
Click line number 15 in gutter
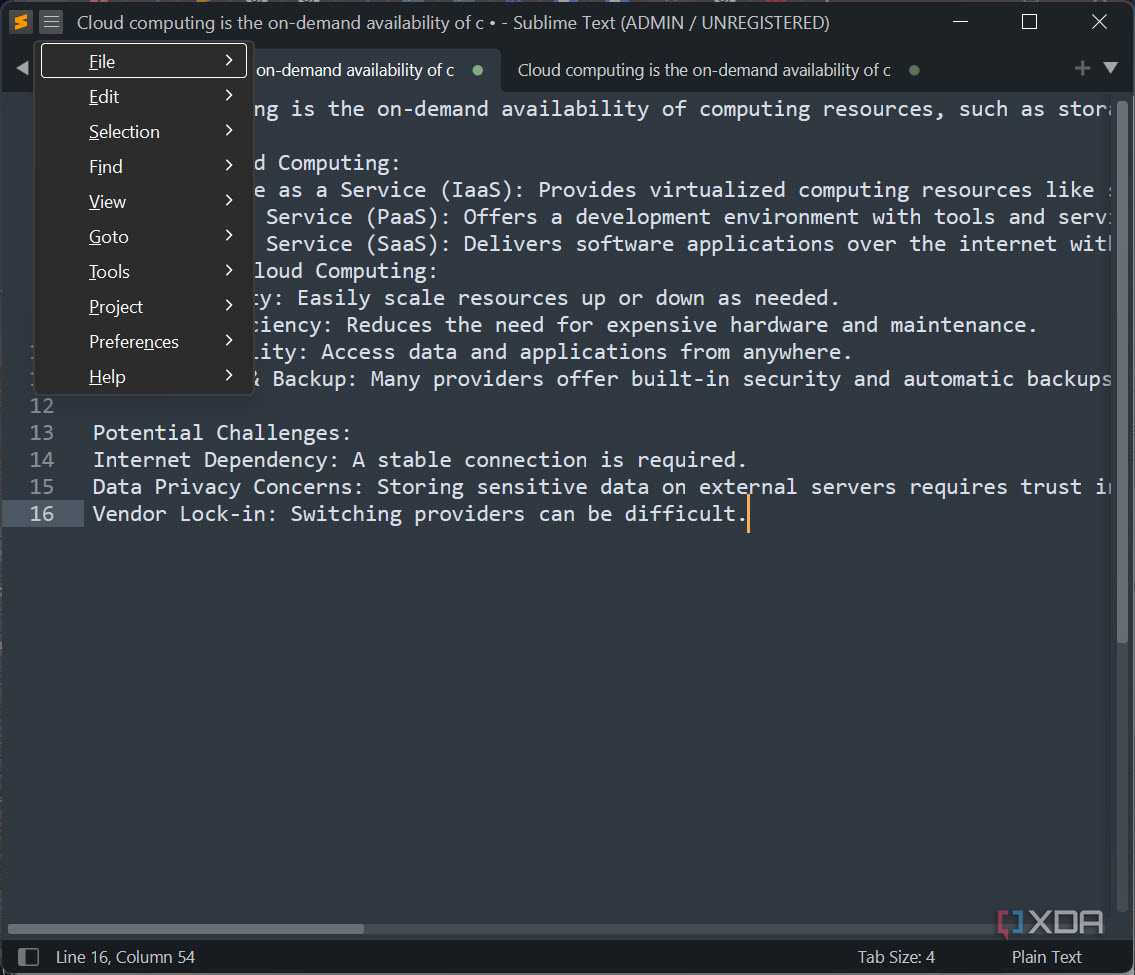point(42,487)
